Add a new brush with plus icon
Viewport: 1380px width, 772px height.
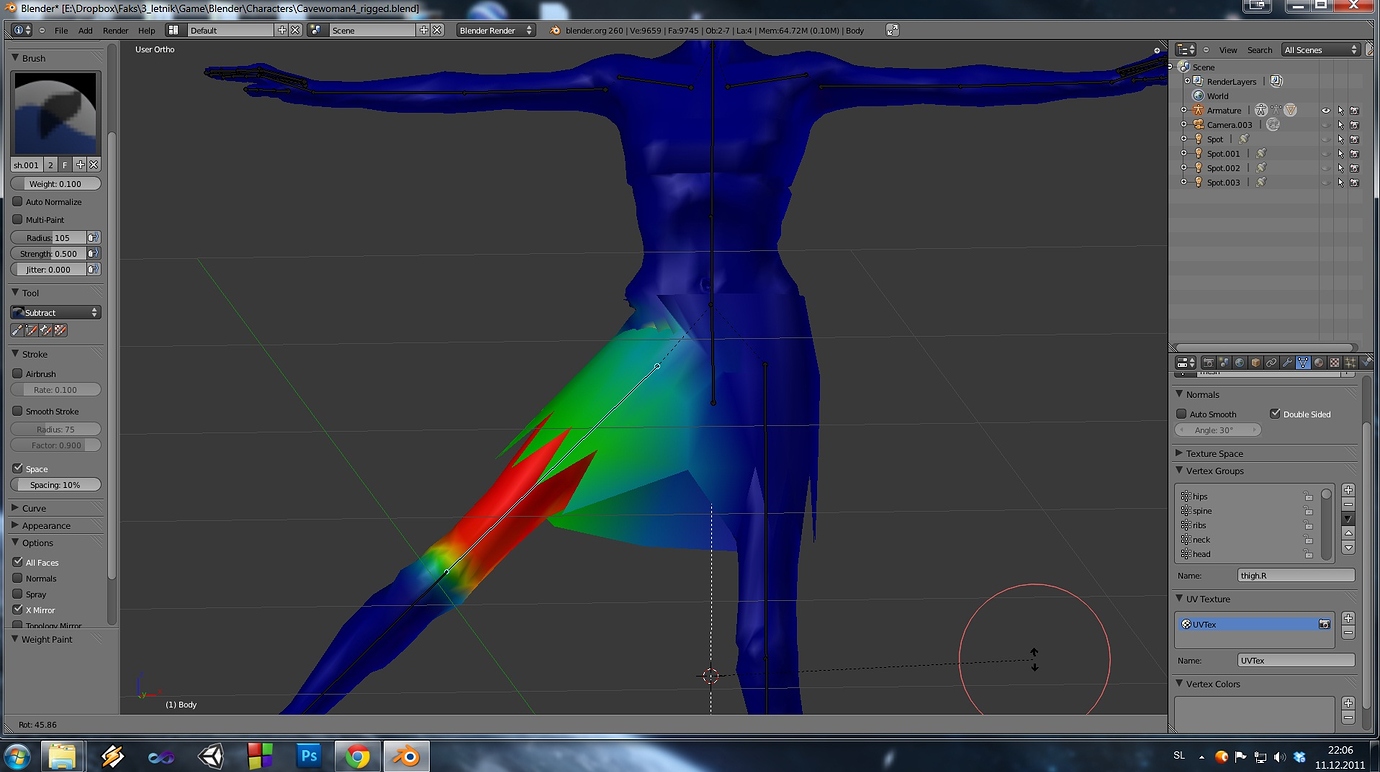coord(80,165)
